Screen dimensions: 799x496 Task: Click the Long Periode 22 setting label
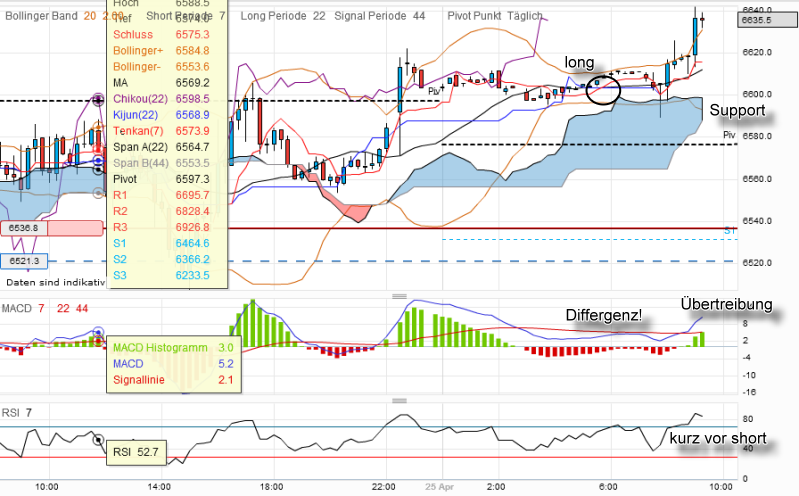coord(283,16)
